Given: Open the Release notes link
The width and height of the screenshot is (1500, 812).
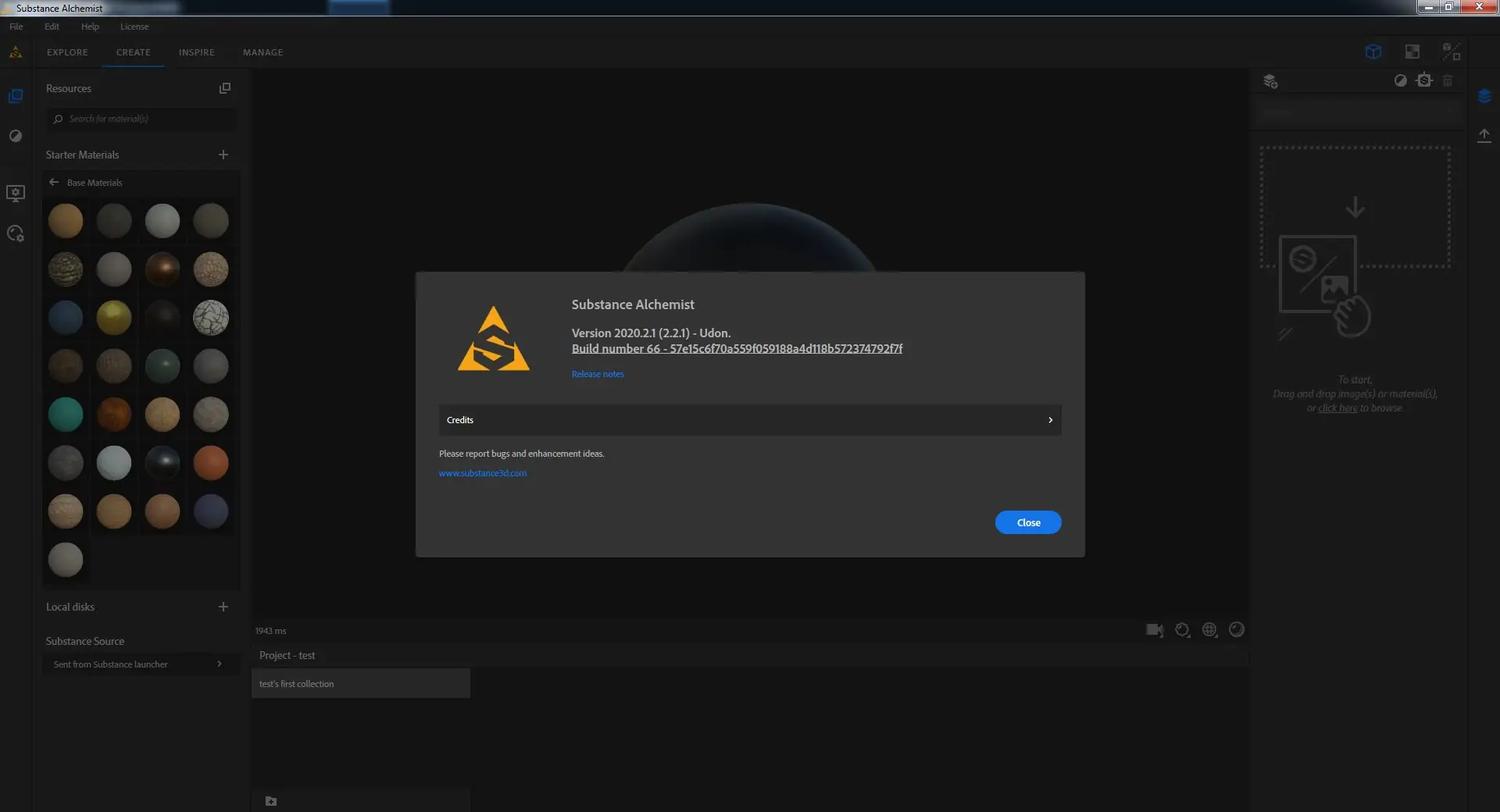Looking at the screenshot, I should 597,374.
